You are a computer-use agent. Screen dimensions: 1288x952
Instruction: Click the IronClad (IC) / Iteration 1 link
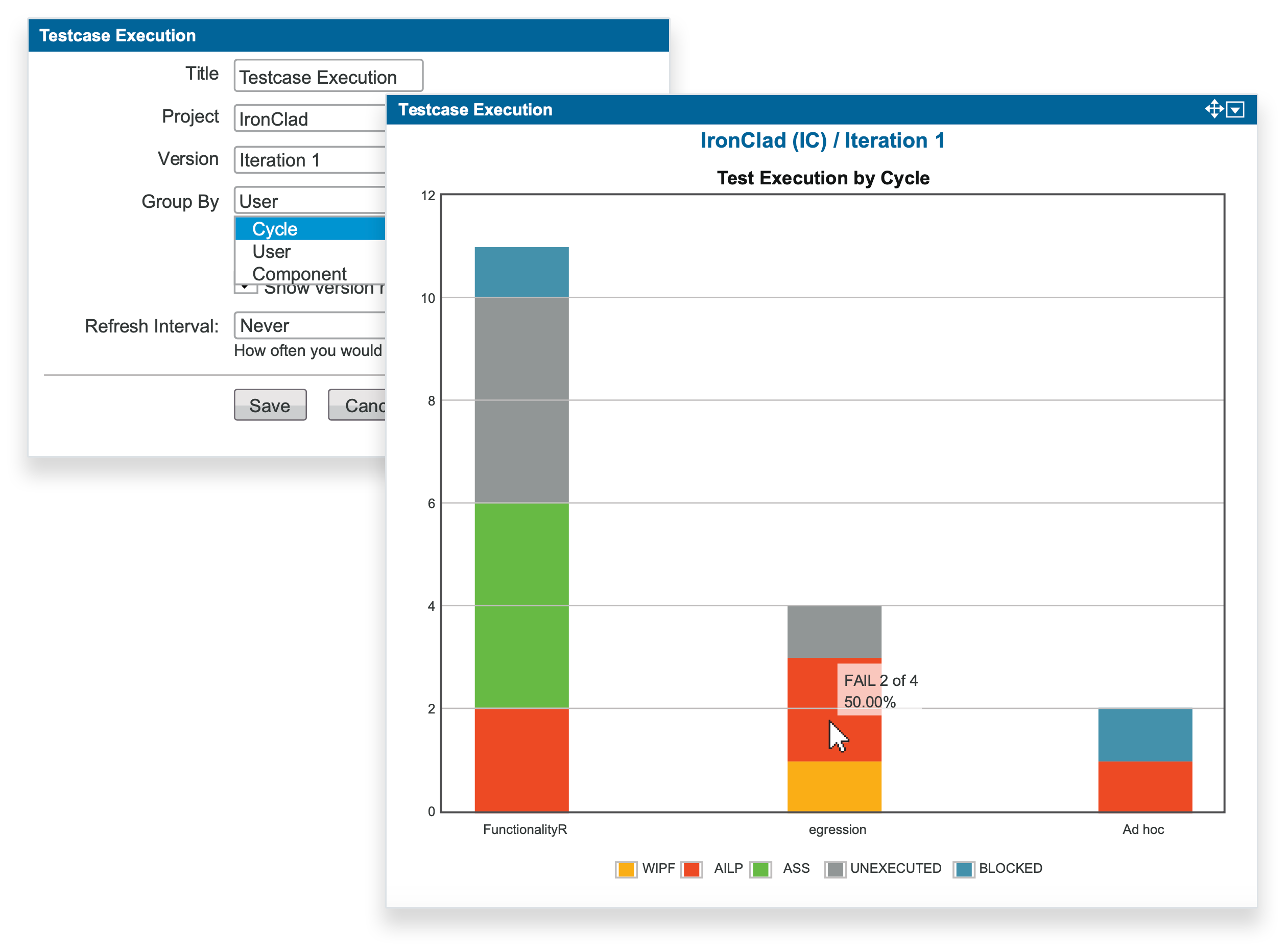[822, 140]
